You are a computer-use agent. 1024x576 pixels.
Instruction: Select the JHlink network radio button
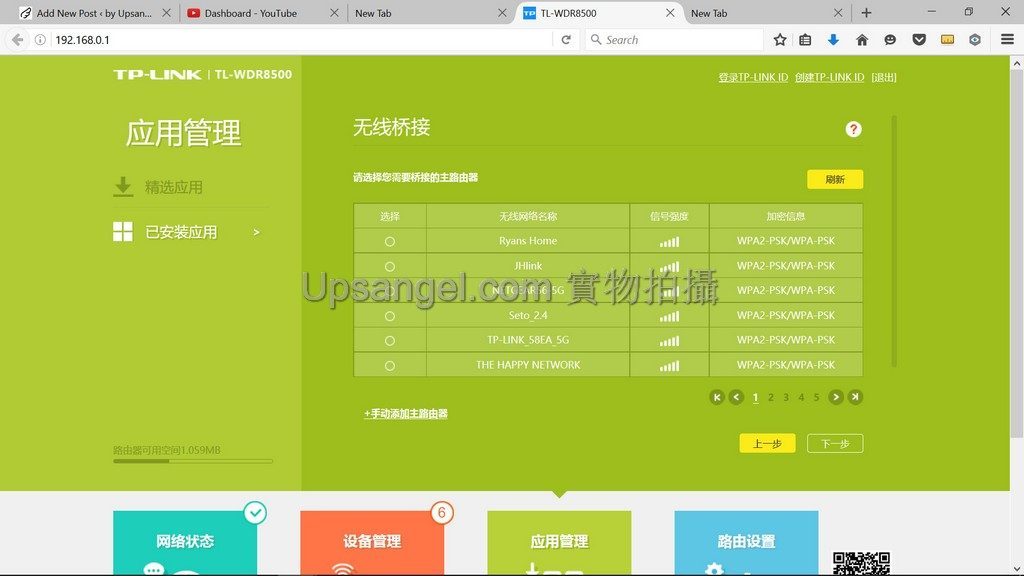point(390,266)
